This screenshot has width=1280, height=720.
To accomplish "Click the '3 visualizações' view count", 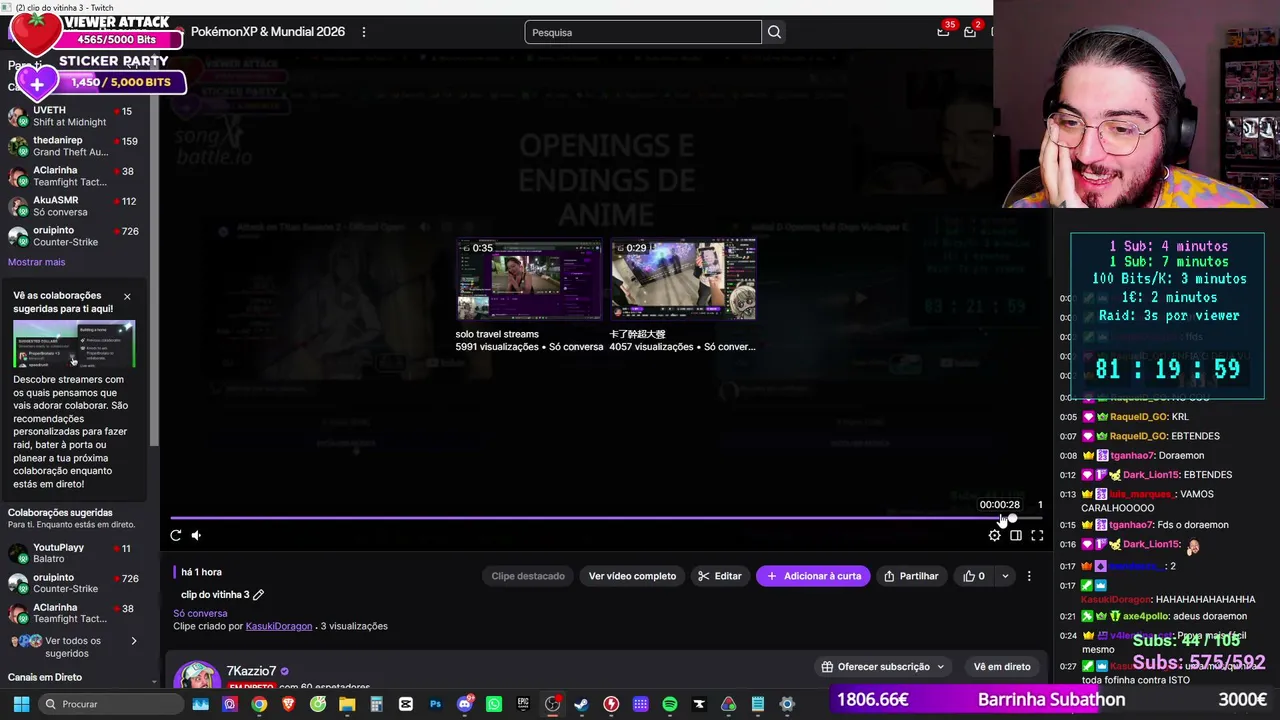I will pyautogui.click(x=354, y=626).
